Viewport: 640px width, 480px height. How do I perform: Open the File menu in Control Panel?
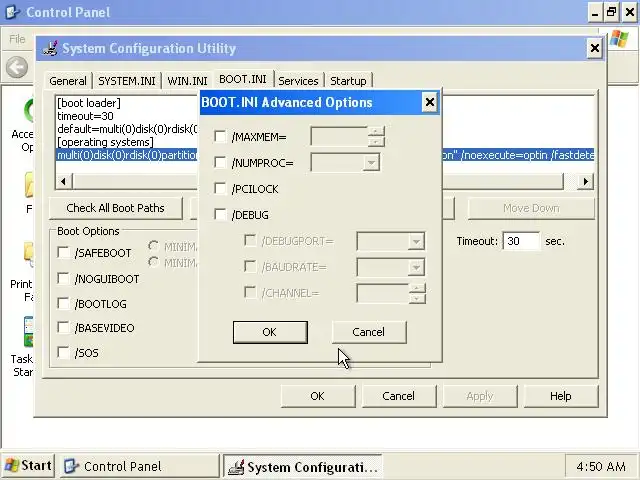(x=17, y=39)
